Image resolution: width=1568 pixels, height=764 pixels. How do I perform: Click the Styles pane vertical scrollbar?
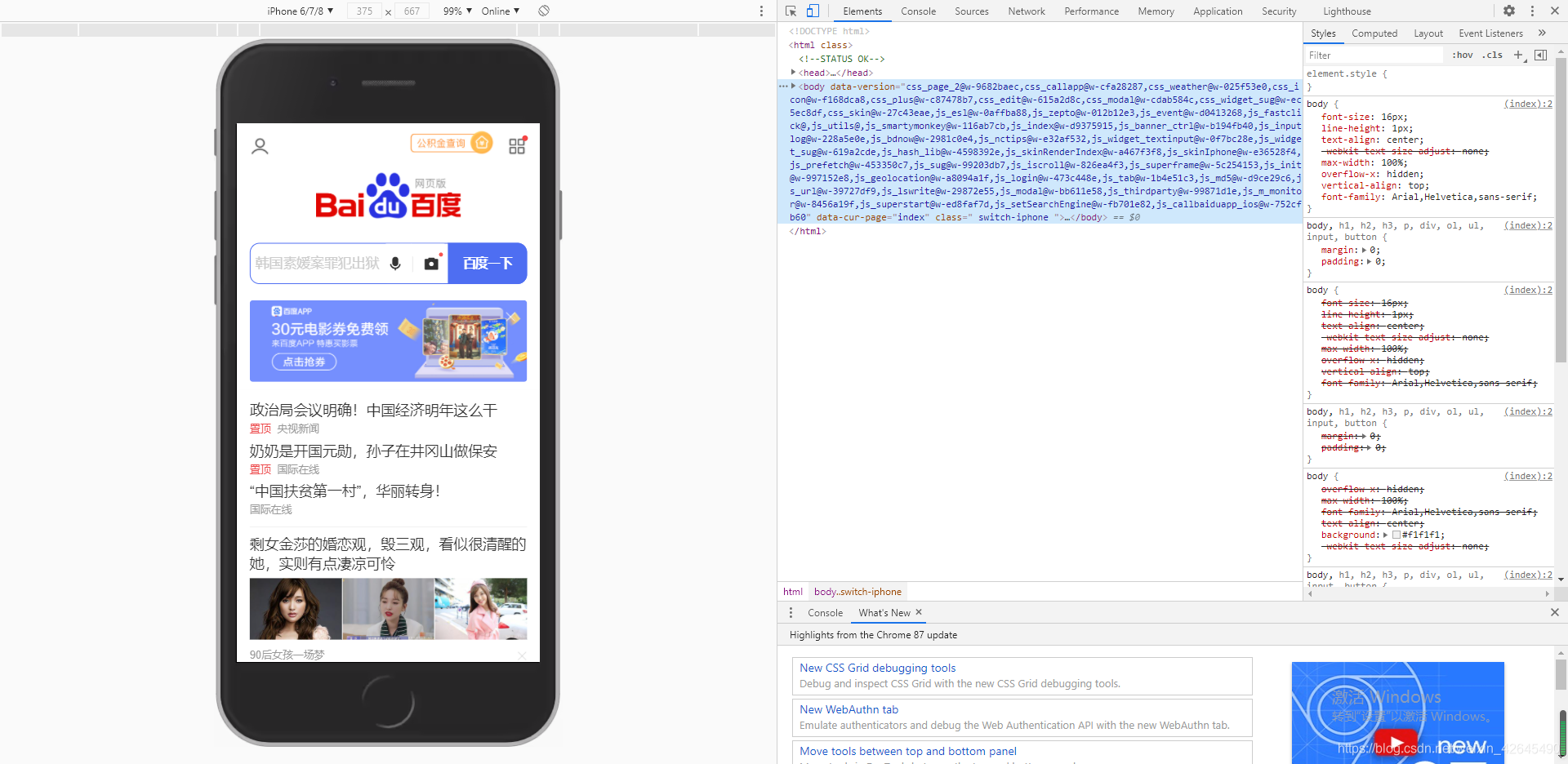click(x=1561, y=212)
